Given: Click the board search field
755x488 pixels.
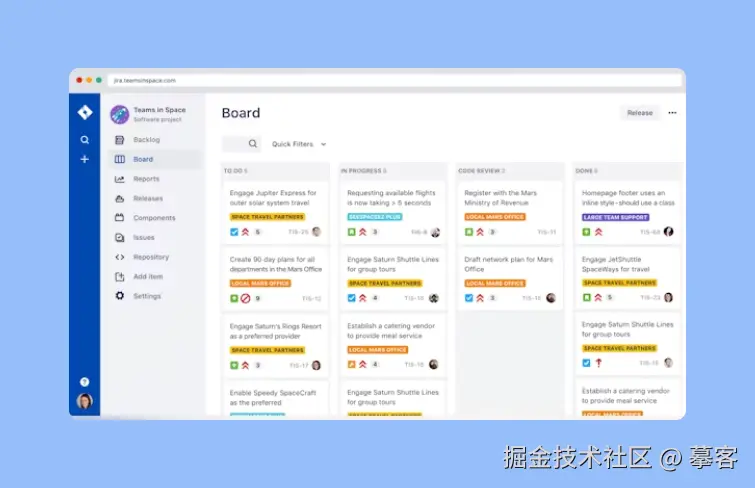Looking at the screenshot, I should pos(241,144).
